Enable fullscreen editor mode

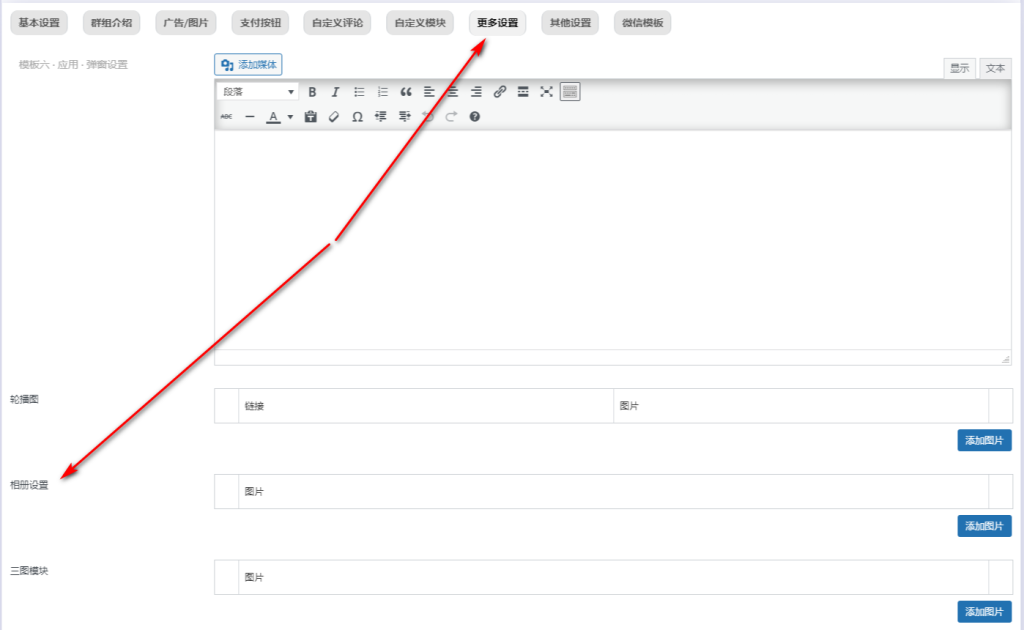coord(546,92)
